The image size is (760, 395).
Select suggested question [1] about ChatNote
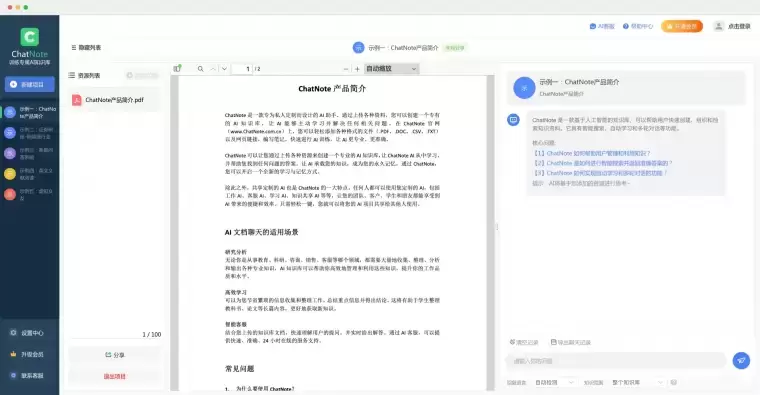(x=592, y=153)
